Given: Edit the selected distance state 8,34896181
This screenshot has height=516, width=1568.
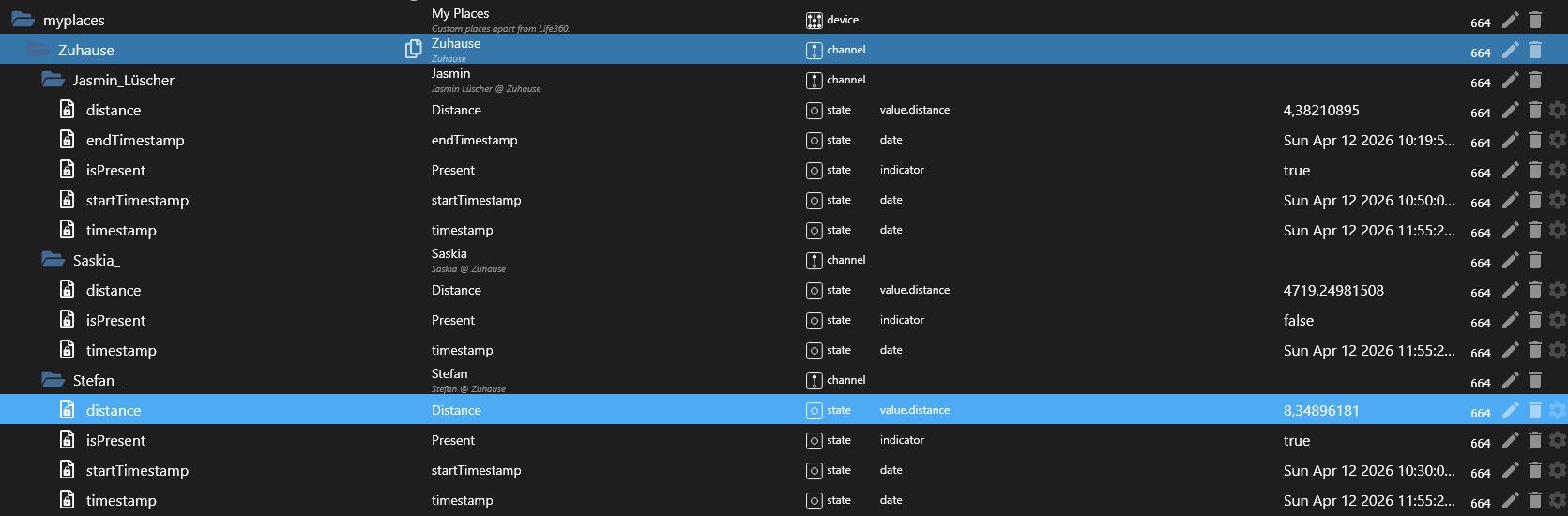Looking at the screenshot, I should 1510,410.
